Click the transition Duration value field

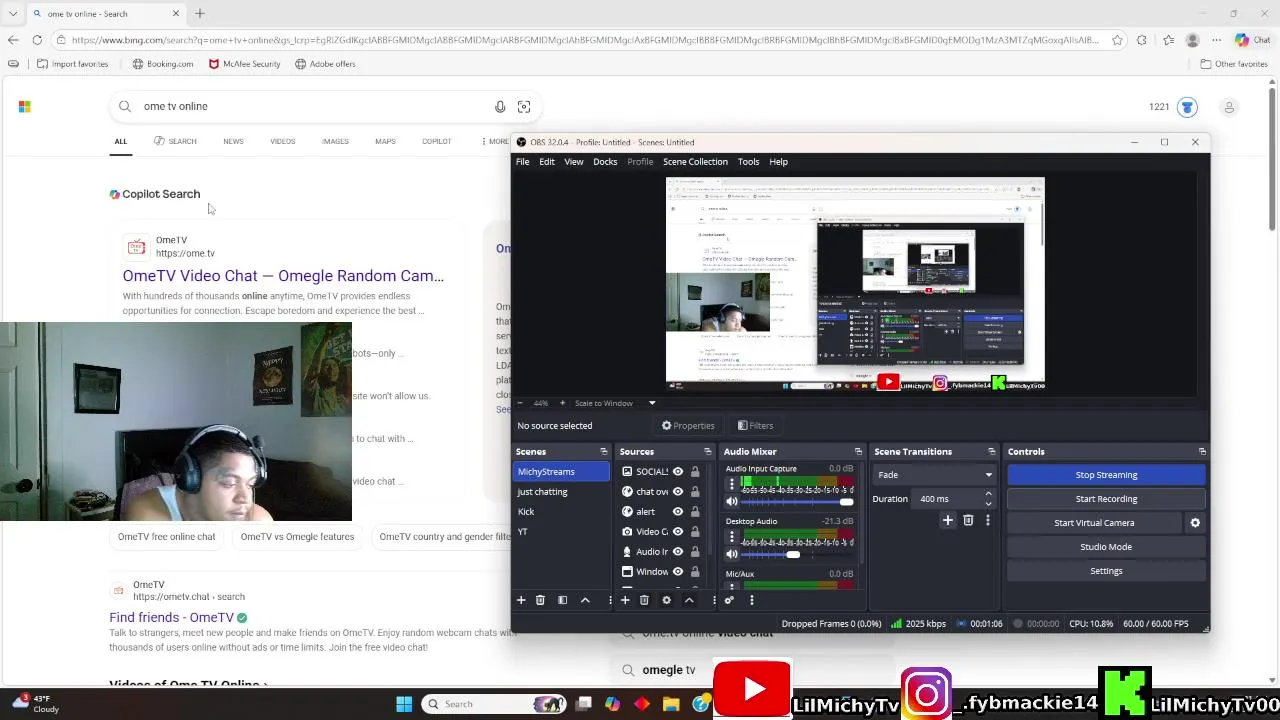pyautogui.click(x=950, y=499)
